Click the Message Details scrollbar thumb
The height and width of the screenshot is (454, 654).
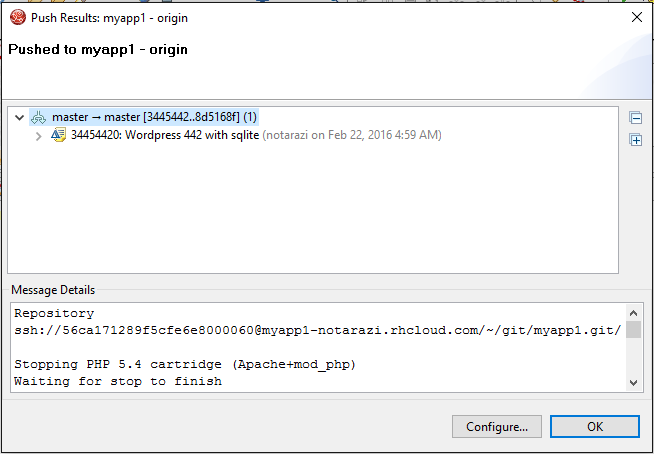[633, 329]
